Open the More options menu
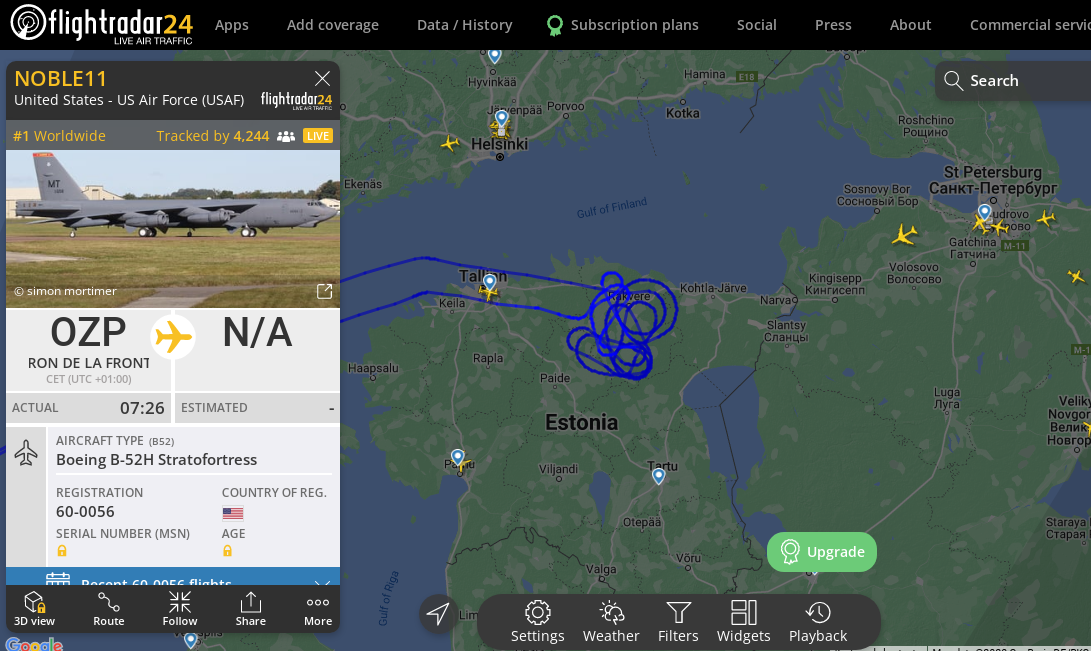This screenshot has width=1091, height=651. pyautogui.click(x=318, y=609)
